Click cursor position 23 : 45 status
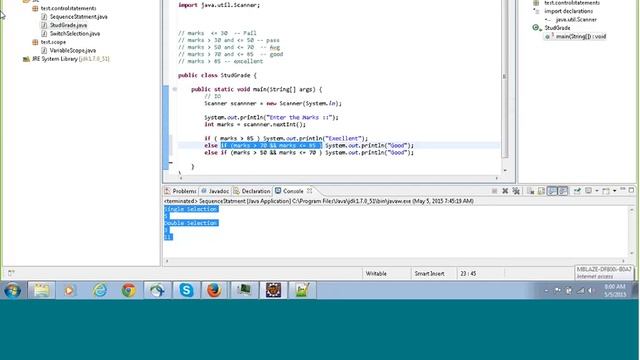 pos(468,273)
